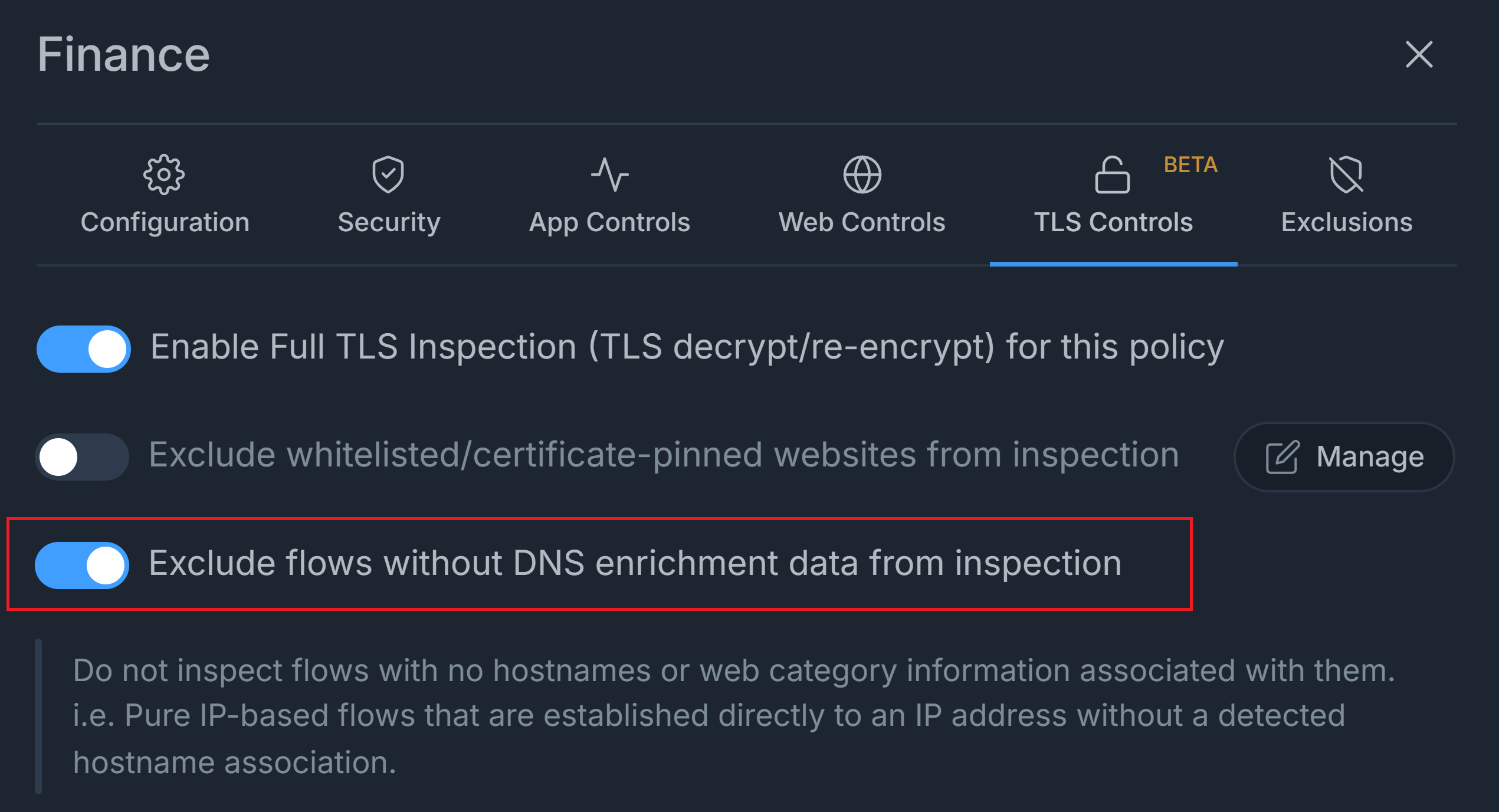Close the Finance policy panel
1499x812 pixels.
(x=1419, y=54)
